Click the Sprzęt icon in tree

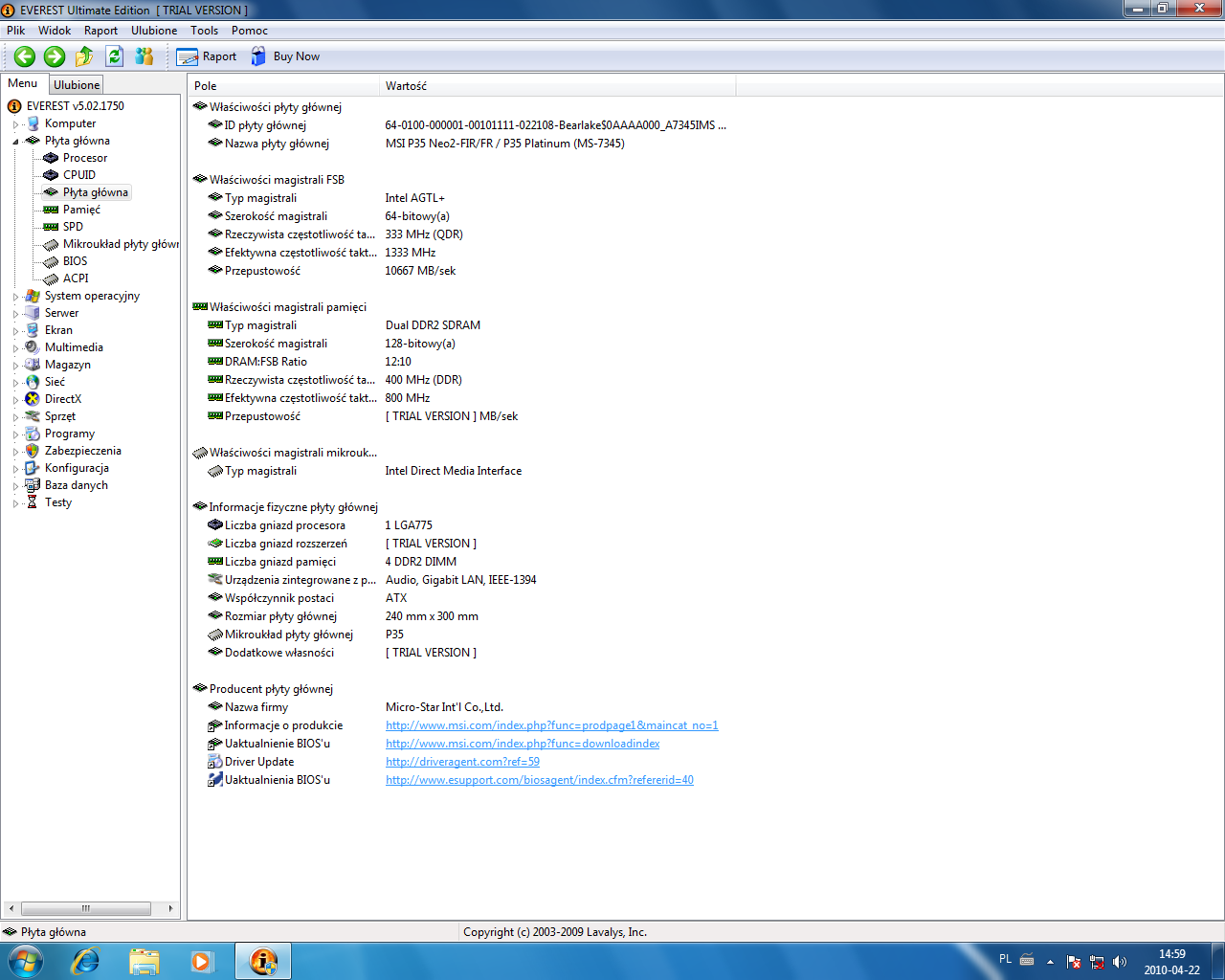pyautogui.click(x=33, y=416)
